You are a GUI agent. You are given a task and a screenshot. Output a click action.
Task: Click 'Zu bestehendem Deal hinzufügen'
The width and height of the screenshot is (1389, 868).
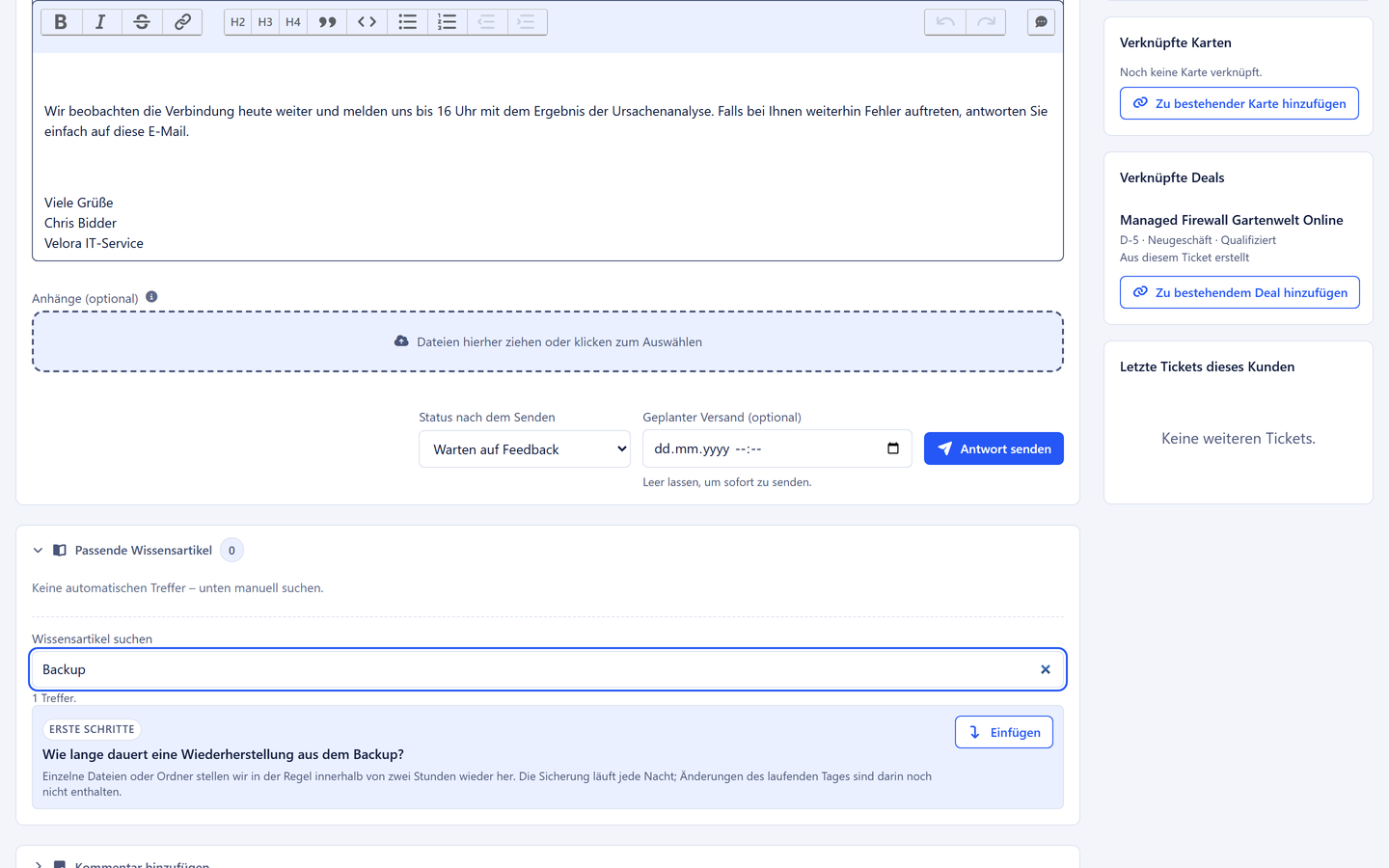pyautogui.click(x=1239, y=292)
